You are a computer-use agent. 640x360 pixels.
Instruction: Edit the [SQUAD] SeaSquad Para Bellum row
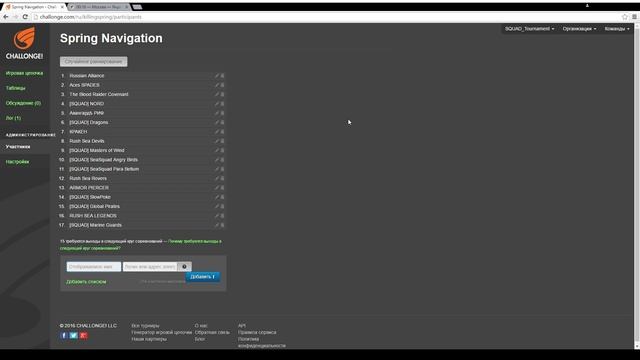coord(217,169)
